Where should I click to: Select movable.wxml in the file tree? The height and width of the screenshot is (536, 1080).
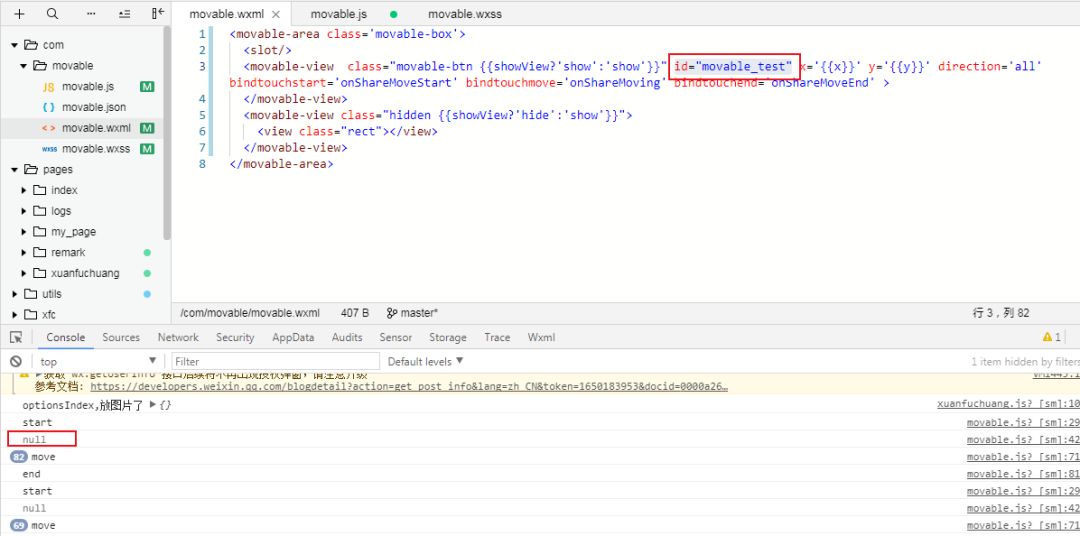[x=84, y=128]
